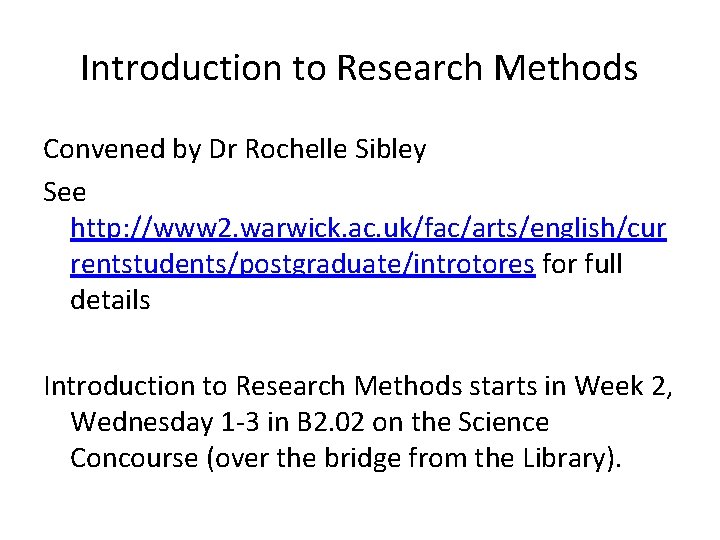Click the 'rentstudents/postgraduate/introtores' link portion
Image resolution: width=720 pixels, height=540 pixels.
coord(303,264)
